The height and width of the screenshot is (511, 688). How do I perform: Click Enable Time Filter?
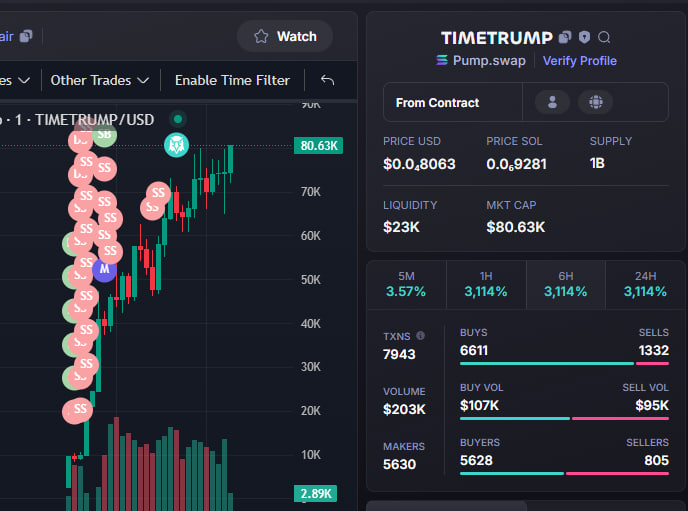(232, 80)
